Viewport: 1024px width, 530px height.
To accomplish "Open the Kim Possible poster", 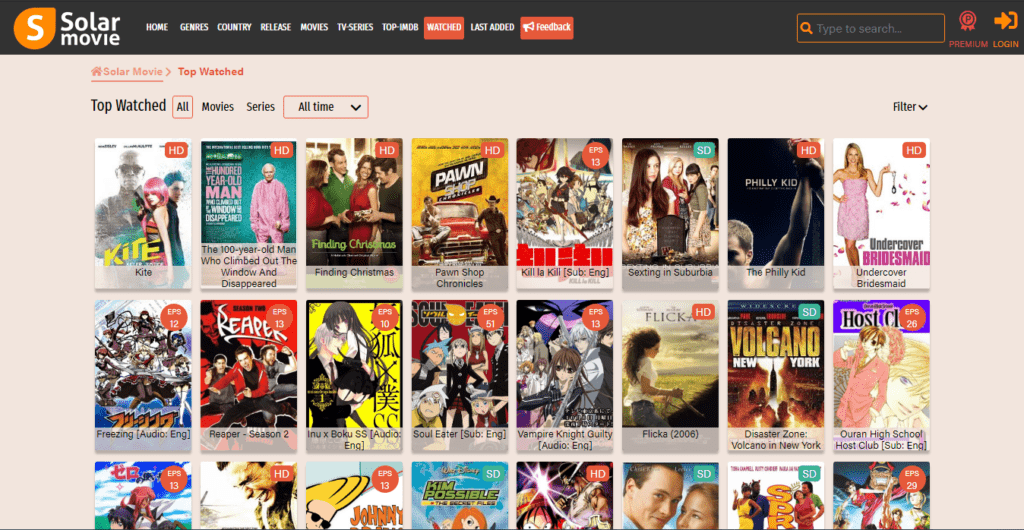I will [x=460, y=495].
